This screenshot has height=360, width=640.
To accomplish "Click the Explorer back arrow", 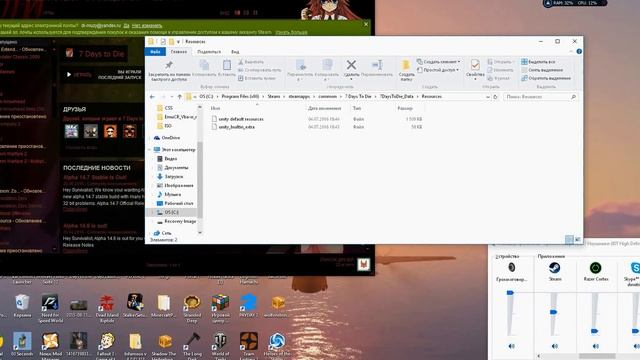I will coord(152,97).
